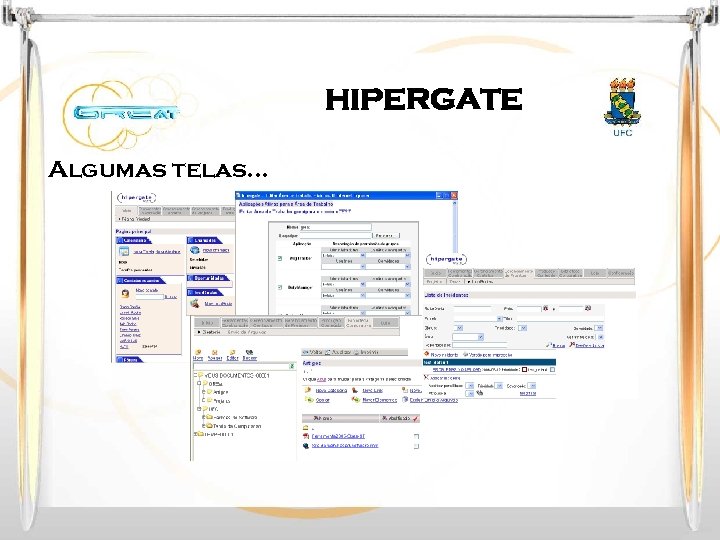This screenshot has height=540, width=720.
Task: Select the first gray tab of the documents window
Action: 207,323
